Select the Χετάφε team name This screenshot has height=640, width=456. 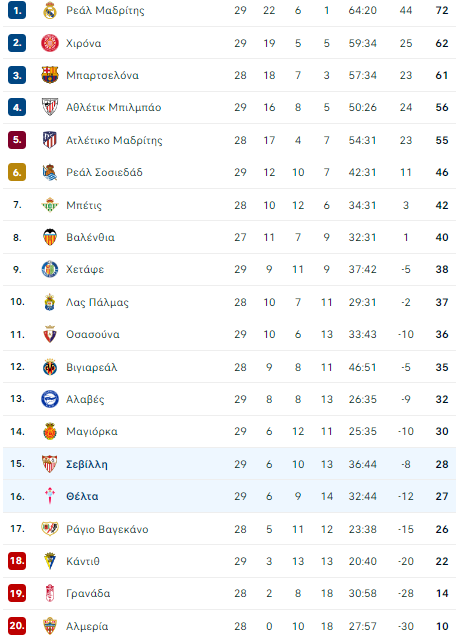click(x=85, y=269)
